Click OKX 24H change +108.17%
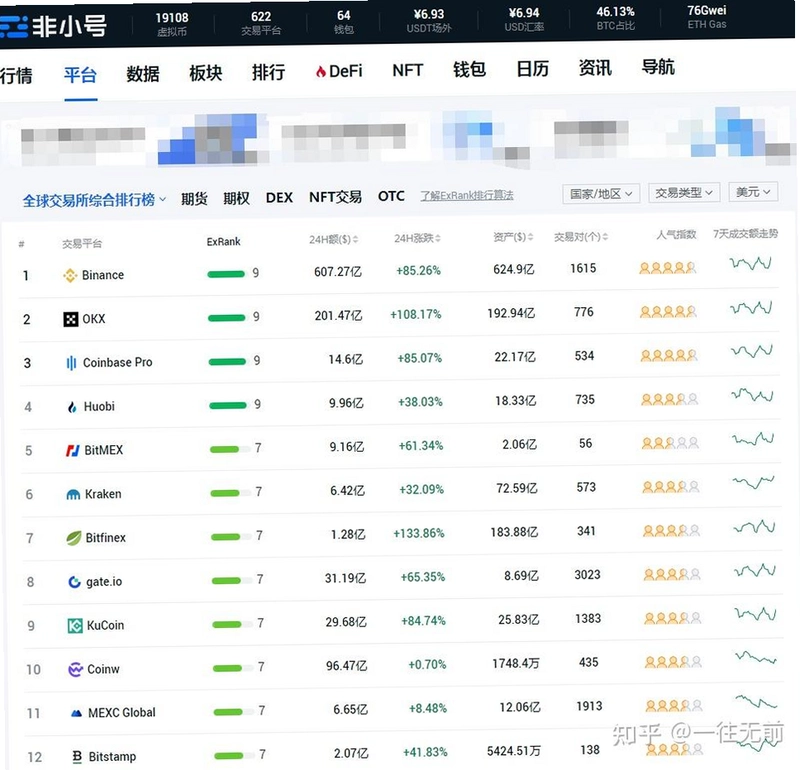The width and height of the screenshot is (800, 770). (x=416, y=314)
